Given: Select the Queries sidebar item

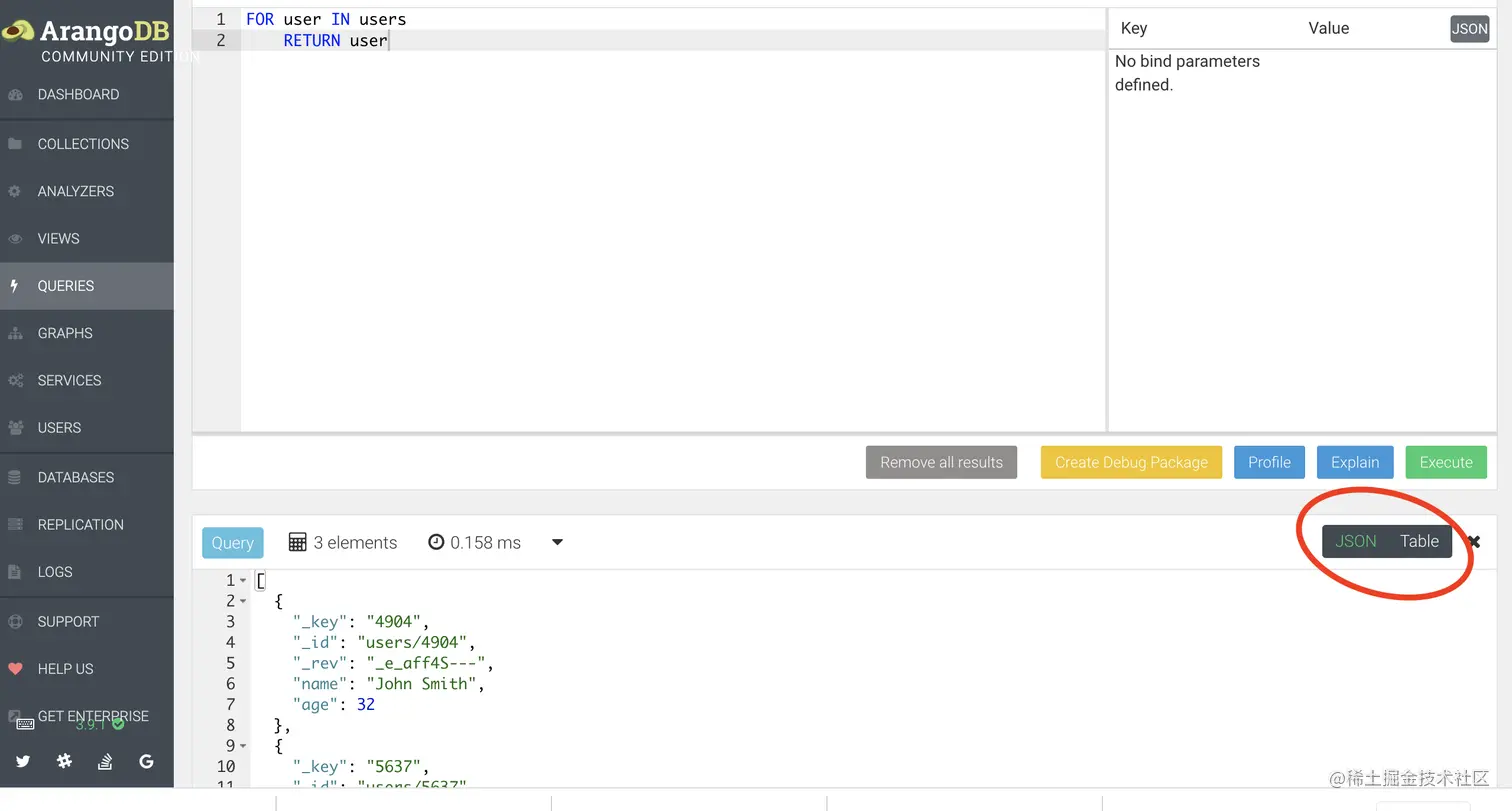Looking at the screenshot, I should click(86, 286).
